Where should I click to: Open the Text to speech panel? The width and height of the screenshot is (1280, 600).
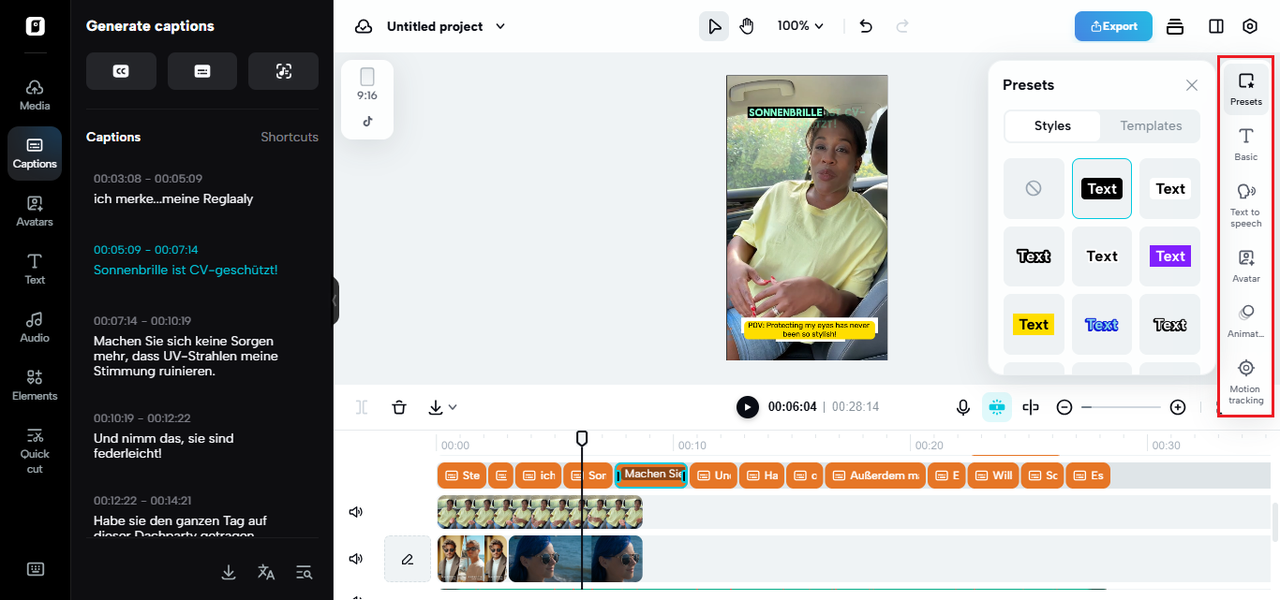(1245, 200)
